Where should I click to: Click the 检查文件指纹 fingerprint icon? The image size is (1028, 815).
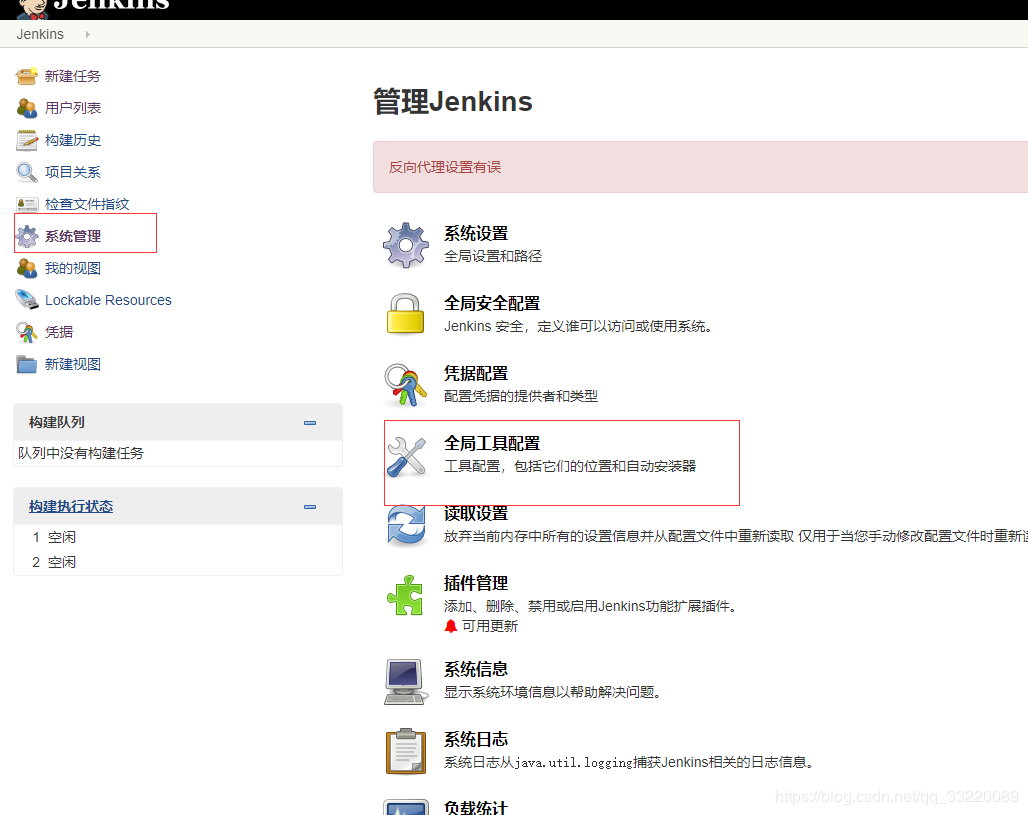point(27,205)
